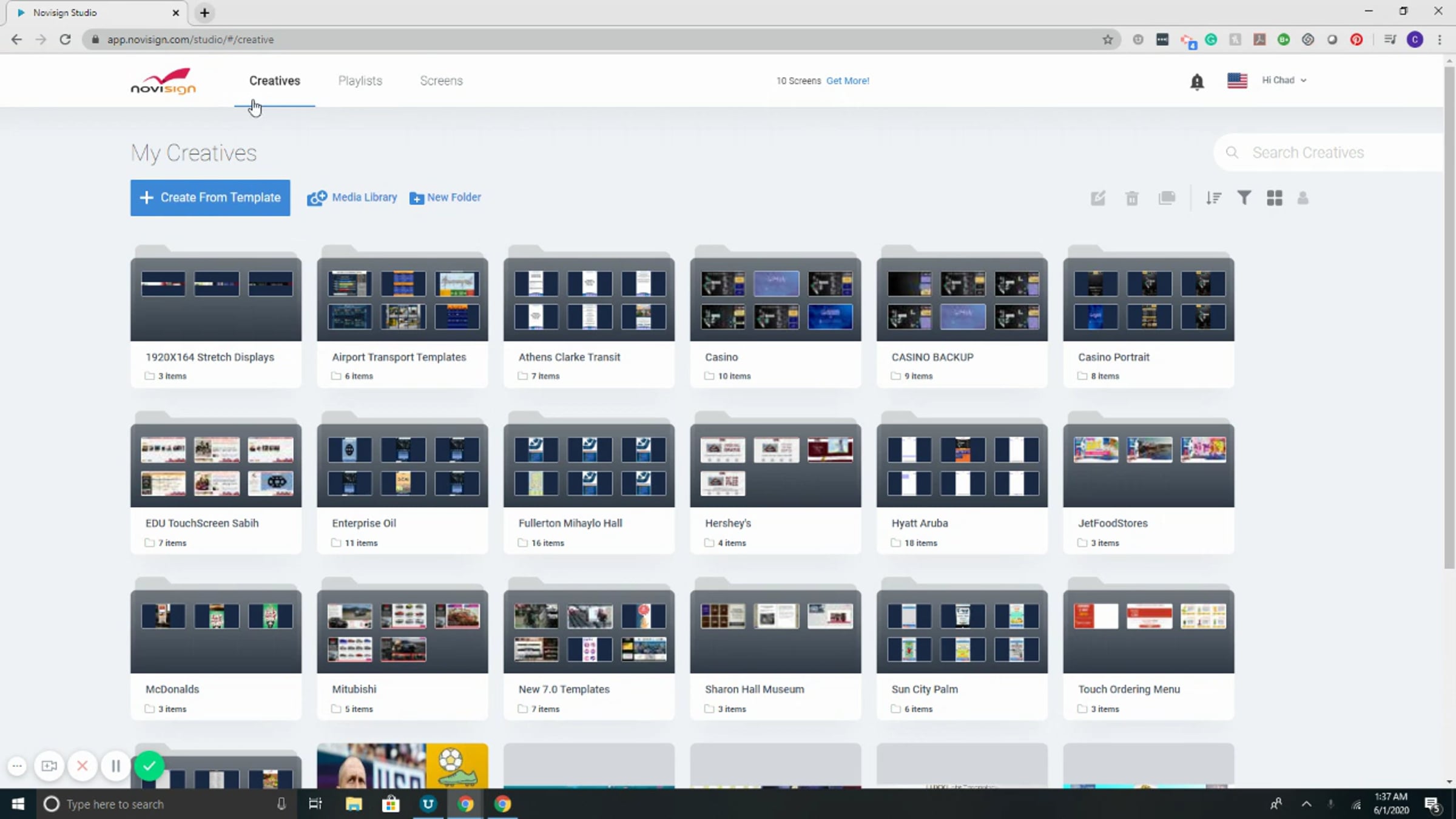Image resolution: width=1456 pixels, height=819 pixels.
Task: Click the user sharing icon
Action: (x=1303, y=198)
